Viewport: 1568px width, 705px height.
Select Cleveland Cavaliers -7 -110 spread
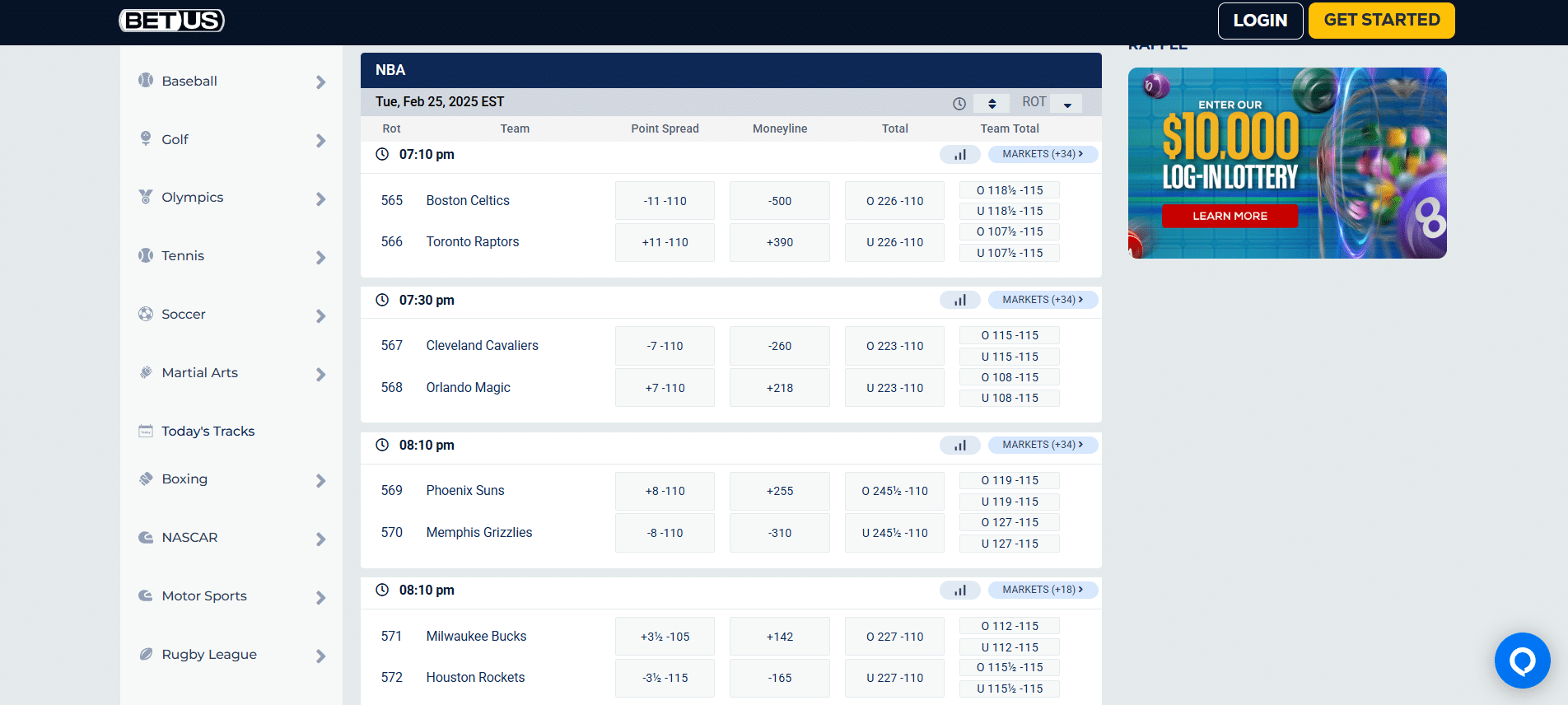tap(665, 346)
